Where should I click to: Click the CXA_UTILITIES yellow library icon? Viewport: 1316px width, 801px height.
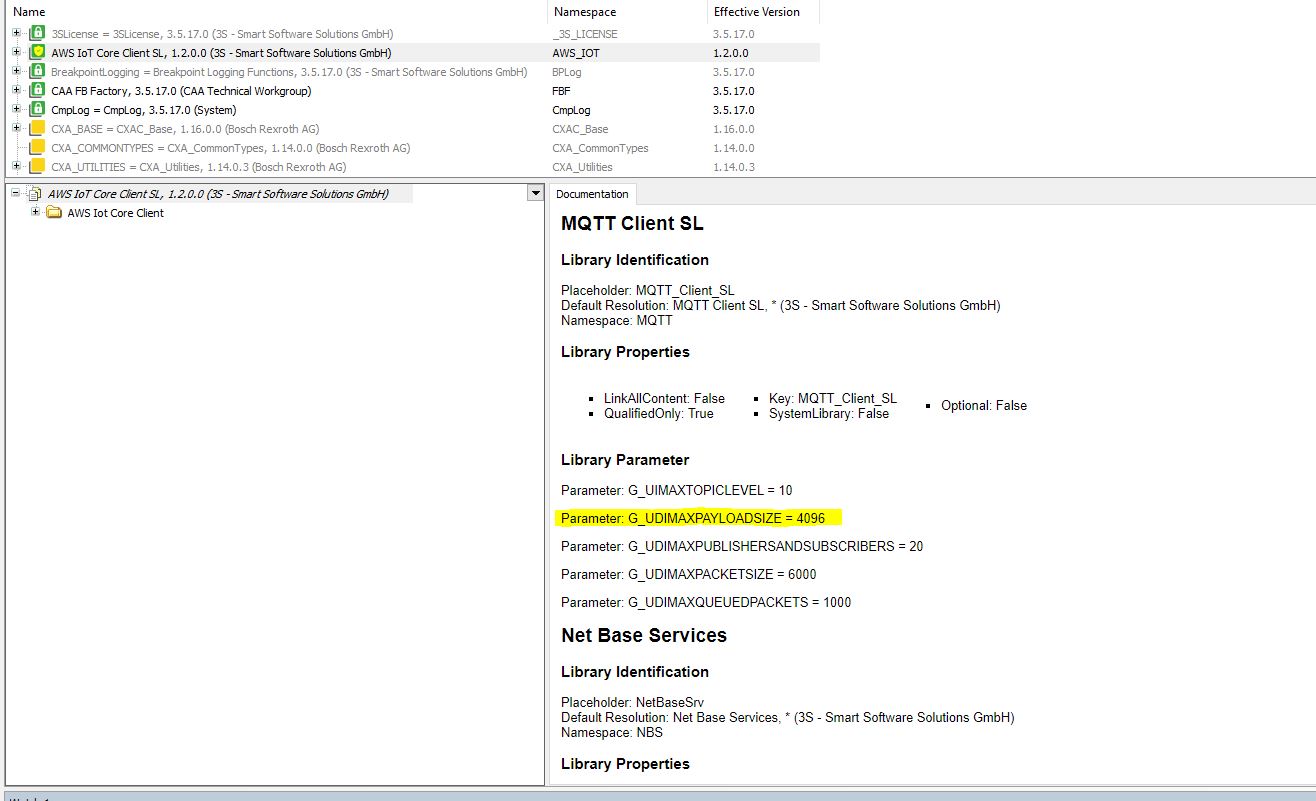click(x=38, y=167)
